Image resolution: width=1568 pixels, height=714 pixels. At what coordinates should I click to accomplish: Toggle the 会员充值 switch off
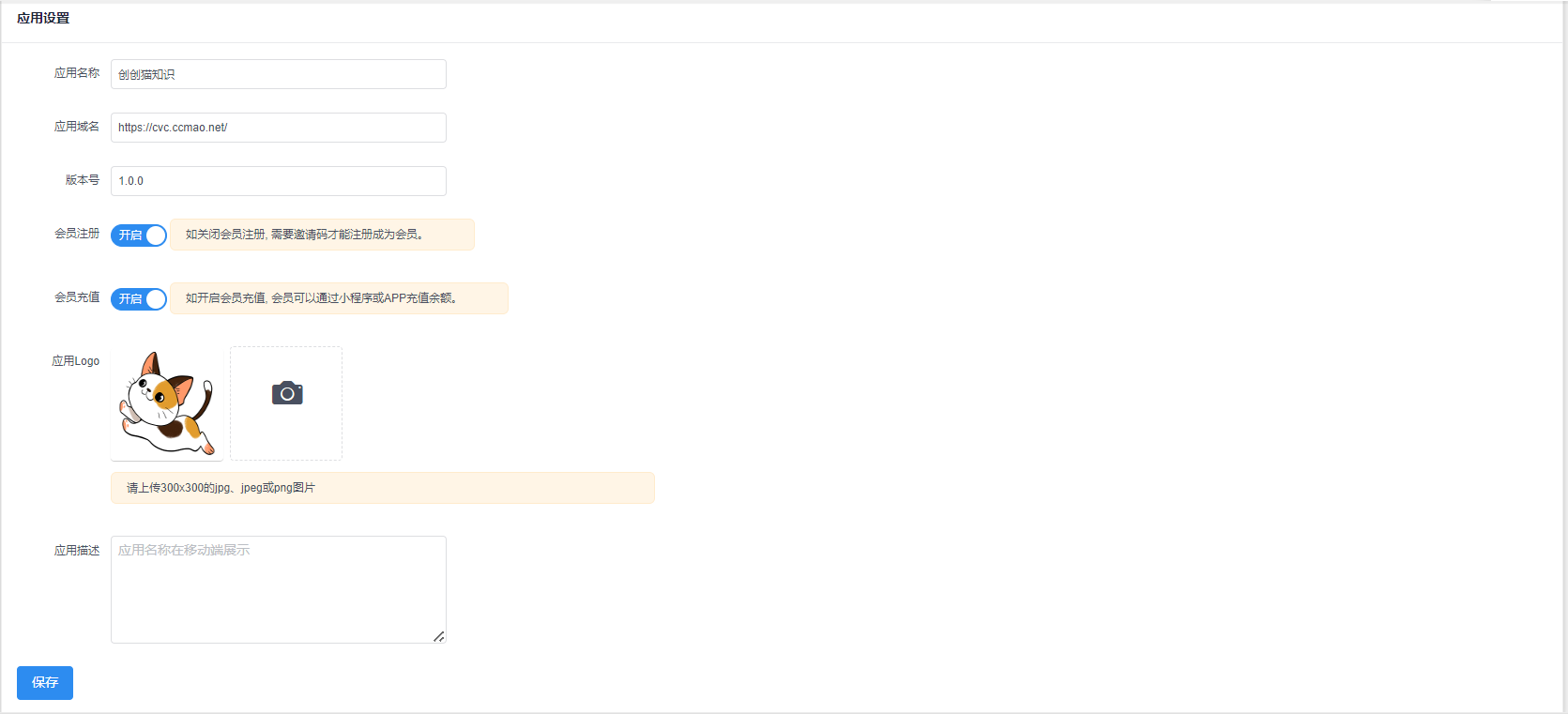pos(139,299)
